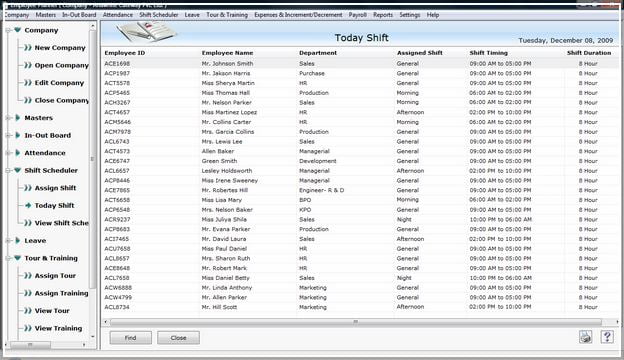This screenshot has height=360, width=624.
Task: Expand the Leave tree node
Action: coord(18,240)
